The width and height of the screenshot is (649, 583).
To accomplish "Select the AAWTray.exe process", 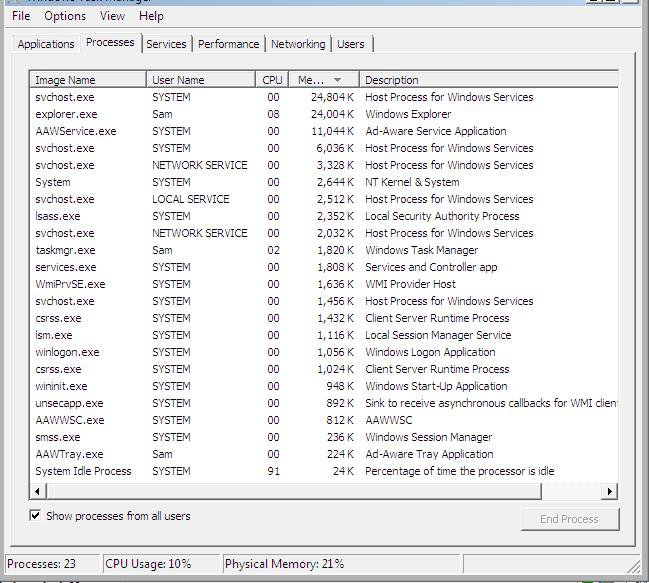I will coord(324,454).
